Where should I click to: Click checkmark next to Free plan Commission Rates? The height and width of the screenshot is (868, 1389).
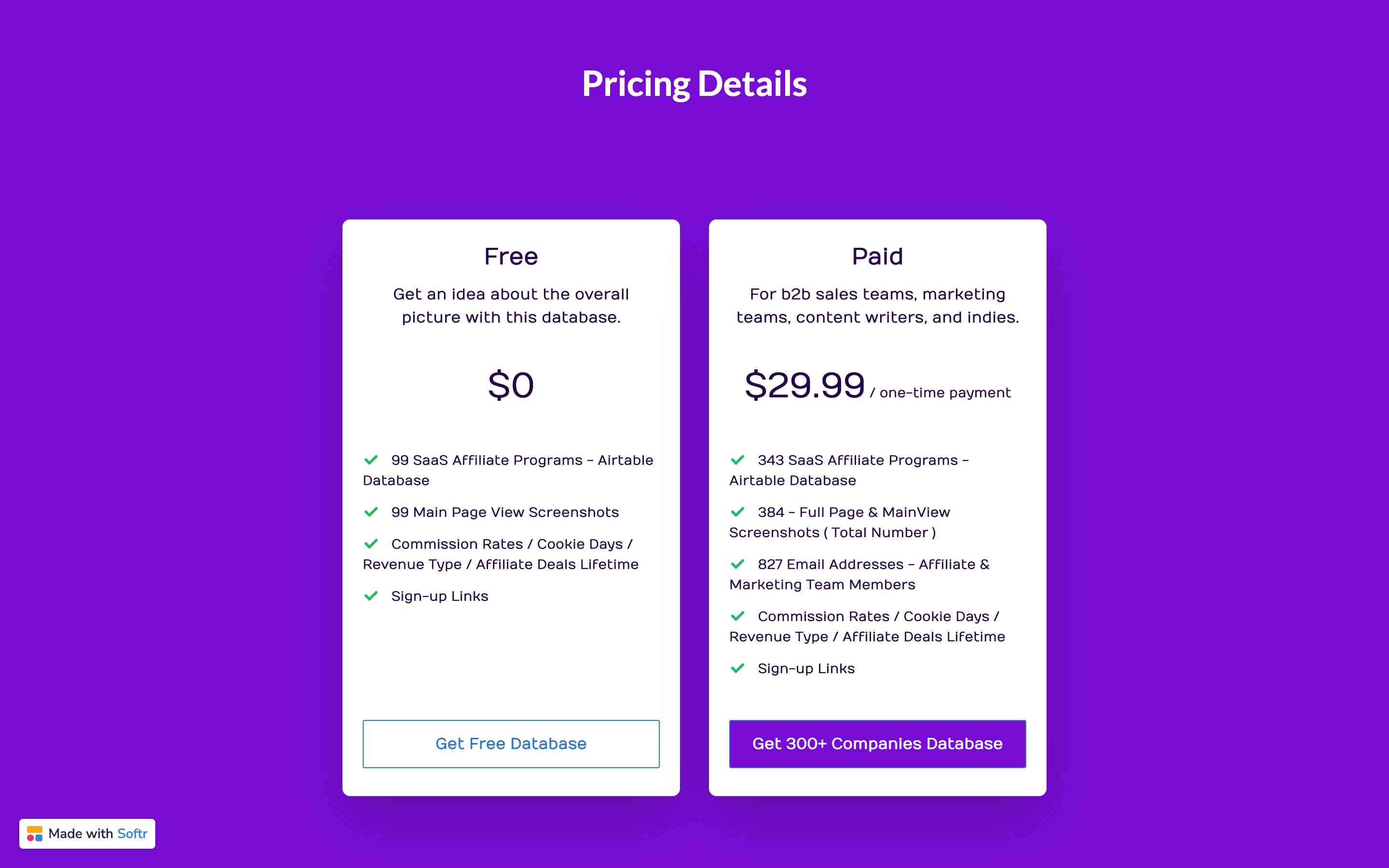pyautogui.click(x=371, y=543)
